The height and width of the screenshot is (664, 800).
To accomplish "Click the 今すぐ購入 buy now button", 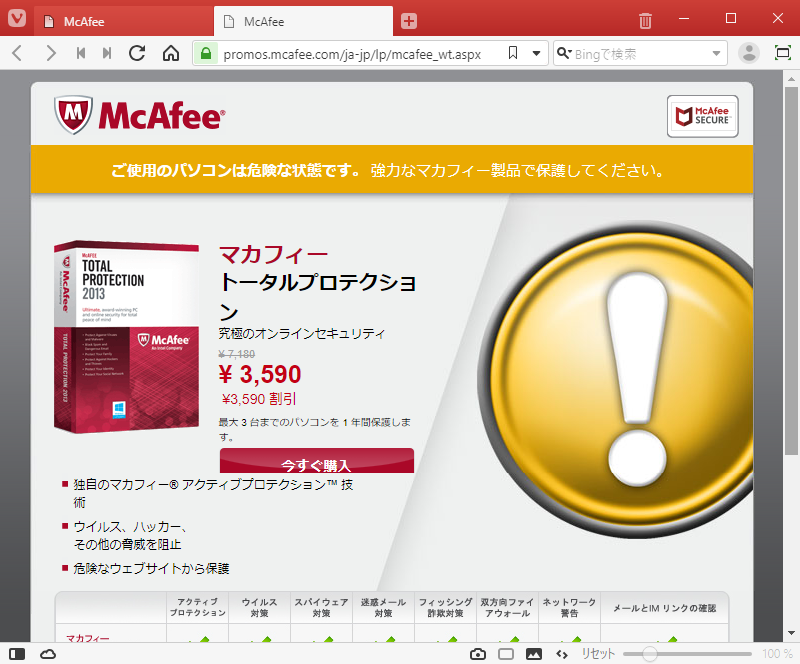I will (317, 460).
